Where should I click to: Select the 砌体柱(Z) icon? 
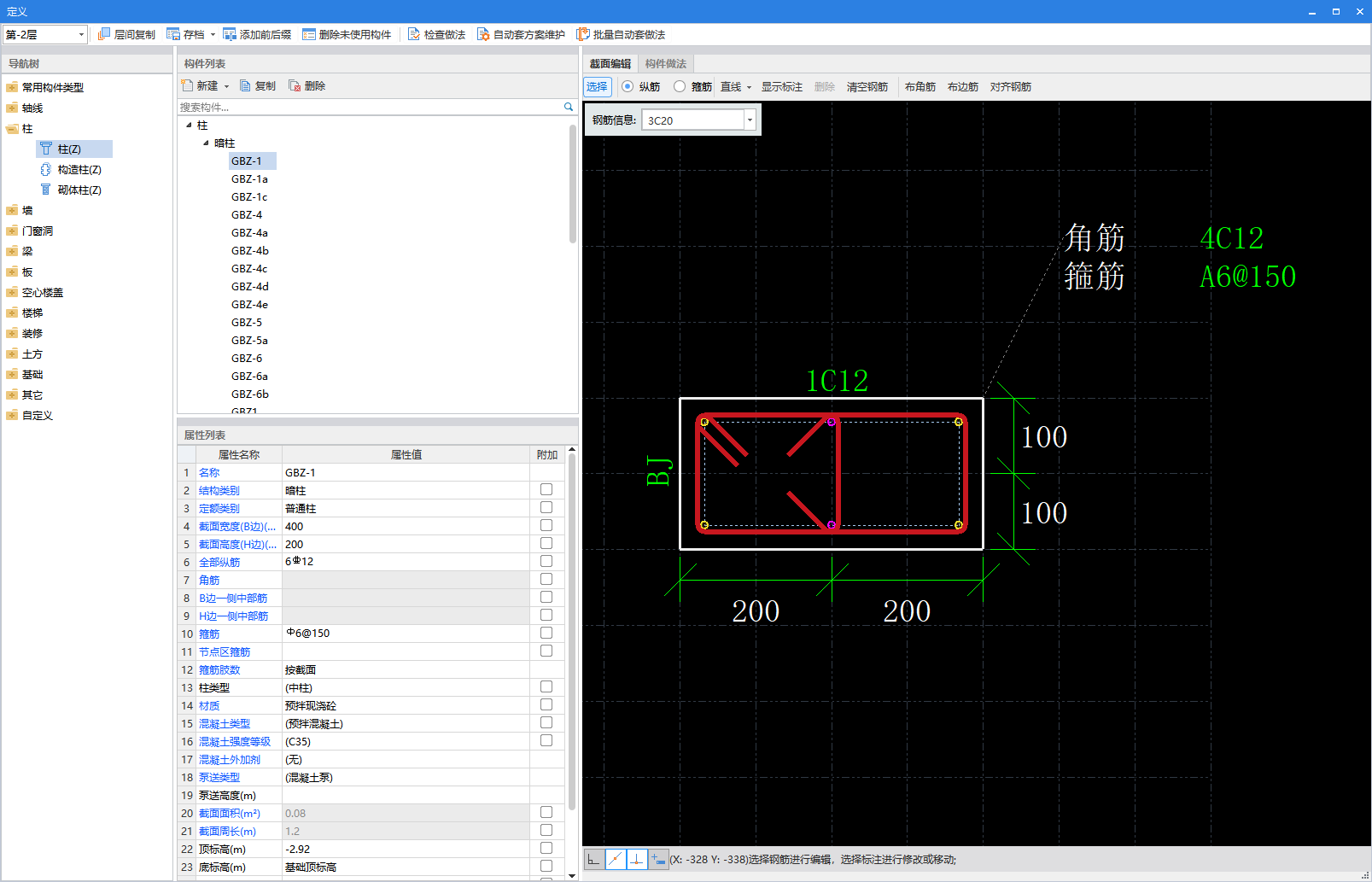46,190
